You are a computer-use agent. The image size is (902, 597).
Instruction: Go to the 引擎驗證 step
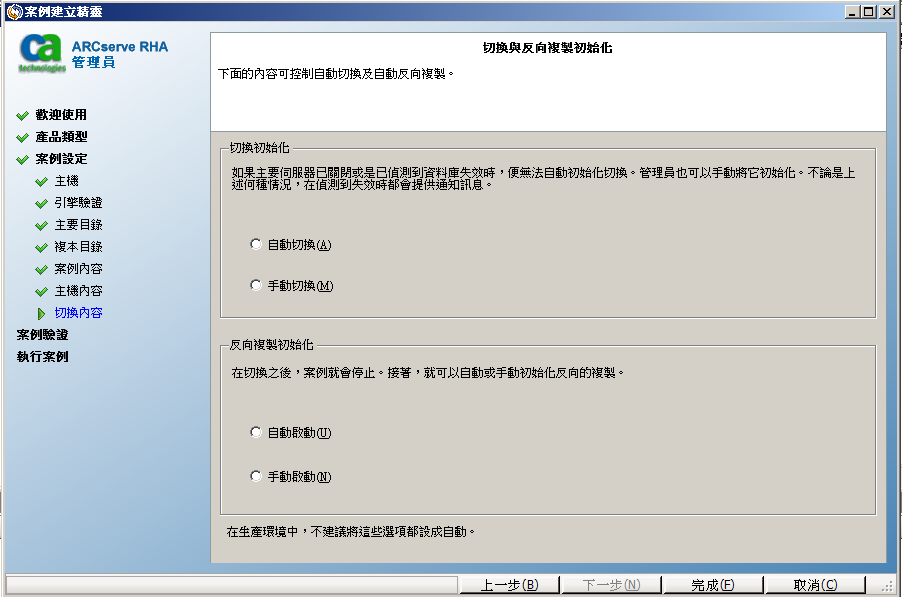tap(78, 202)
